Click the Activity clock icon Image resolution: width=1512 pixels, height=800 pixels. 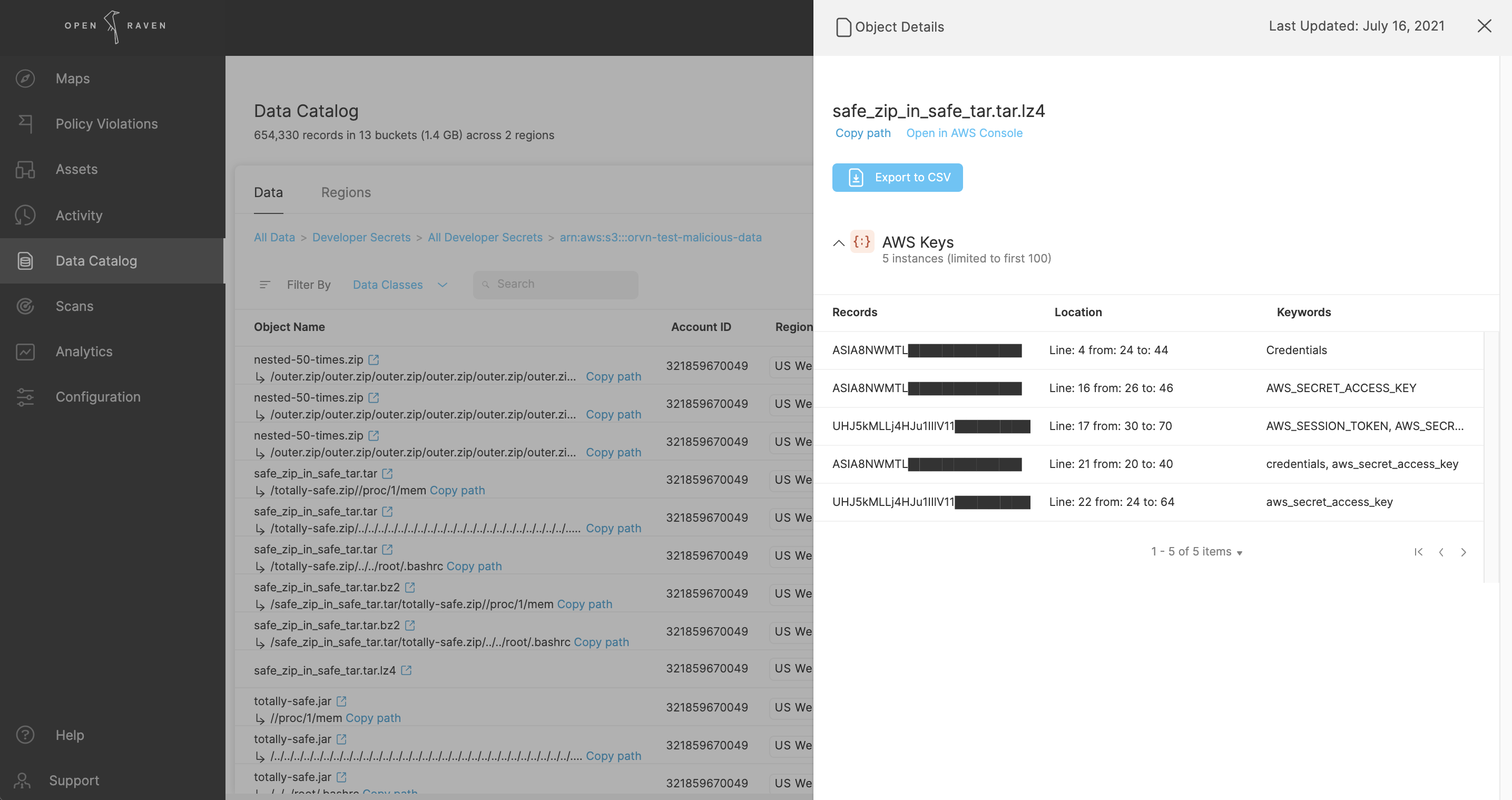coord(25,215)
